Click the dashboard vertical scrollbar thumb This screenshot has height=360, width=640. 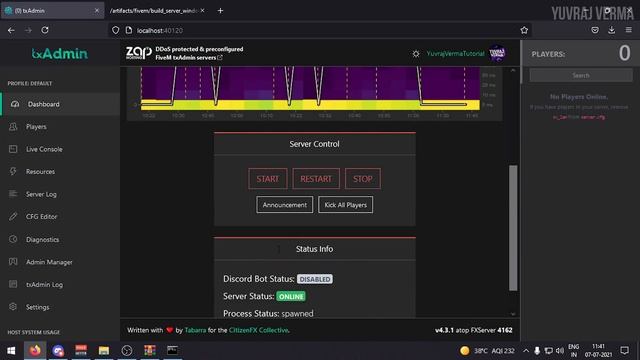[513, 228]
